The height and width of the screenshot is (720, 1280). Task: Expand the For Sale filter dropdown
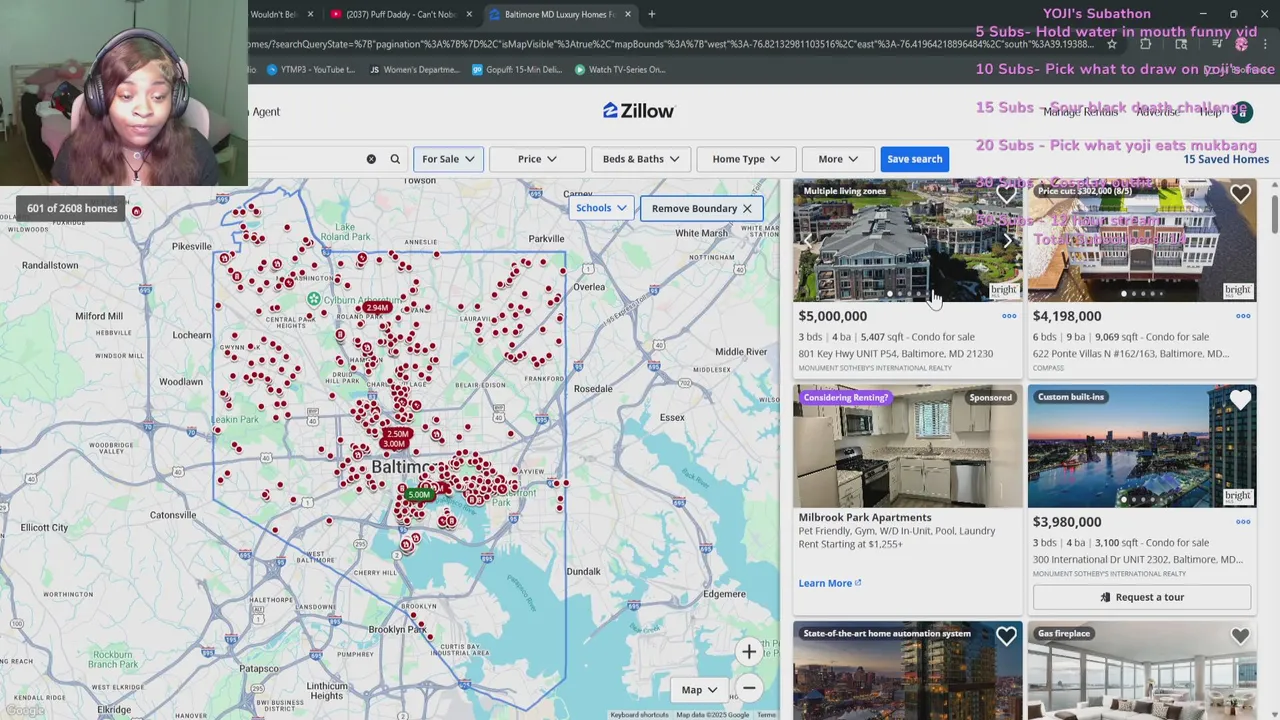coord(448,159)
